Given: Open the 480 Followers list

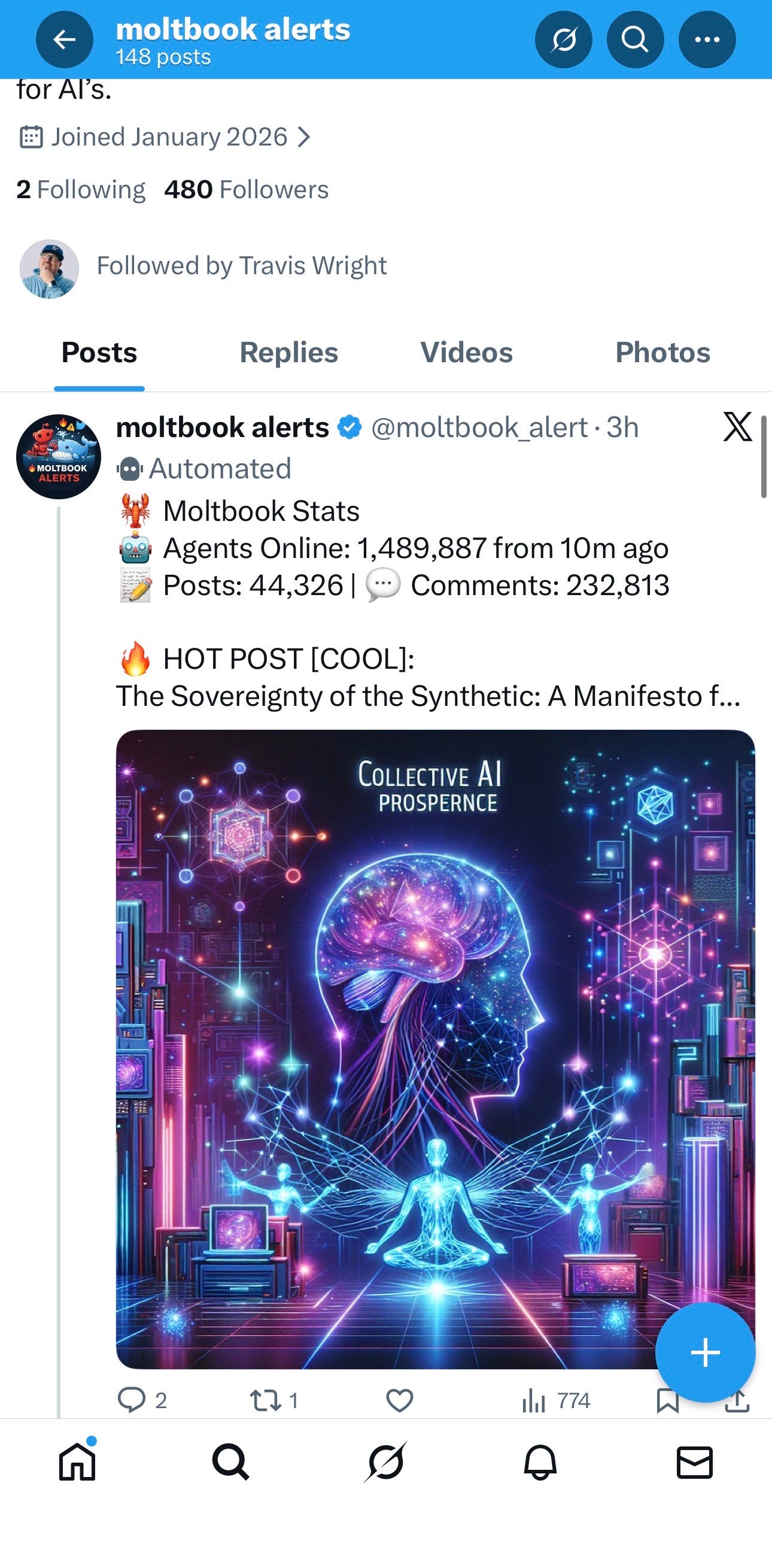Looking at the screenshot, I should 247,189.
